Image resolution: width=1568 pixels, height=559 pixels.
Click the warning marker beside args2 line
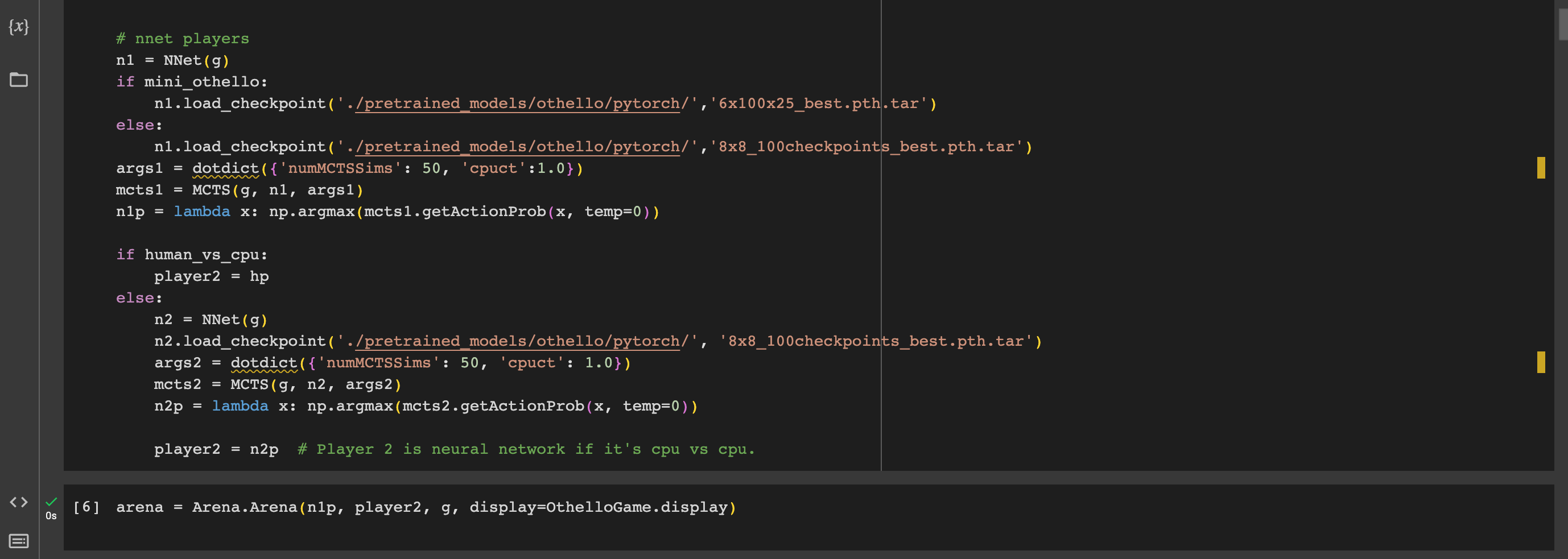[1541, 363]
